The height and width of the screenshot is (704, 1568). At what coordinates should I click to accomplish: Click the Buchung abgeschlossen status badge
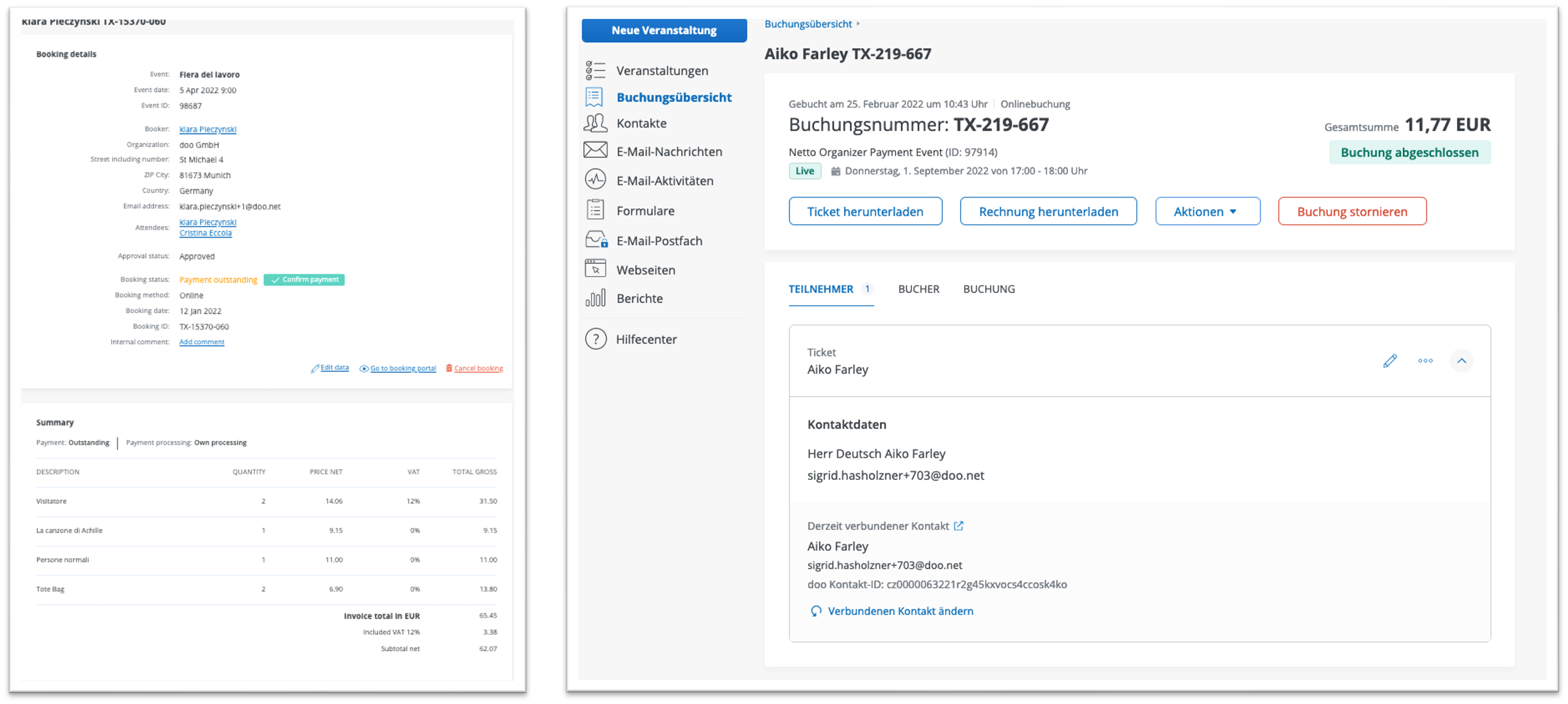point(1409,152)
